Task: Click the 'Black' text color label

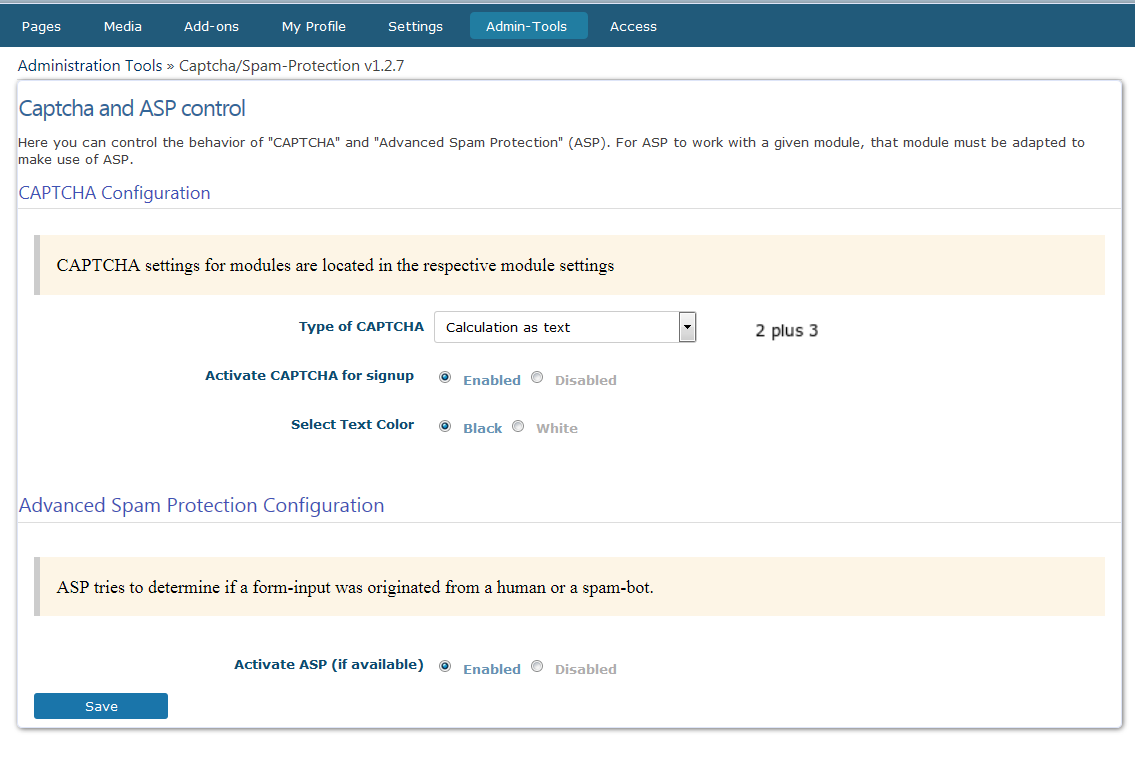Action: point(483,428)
